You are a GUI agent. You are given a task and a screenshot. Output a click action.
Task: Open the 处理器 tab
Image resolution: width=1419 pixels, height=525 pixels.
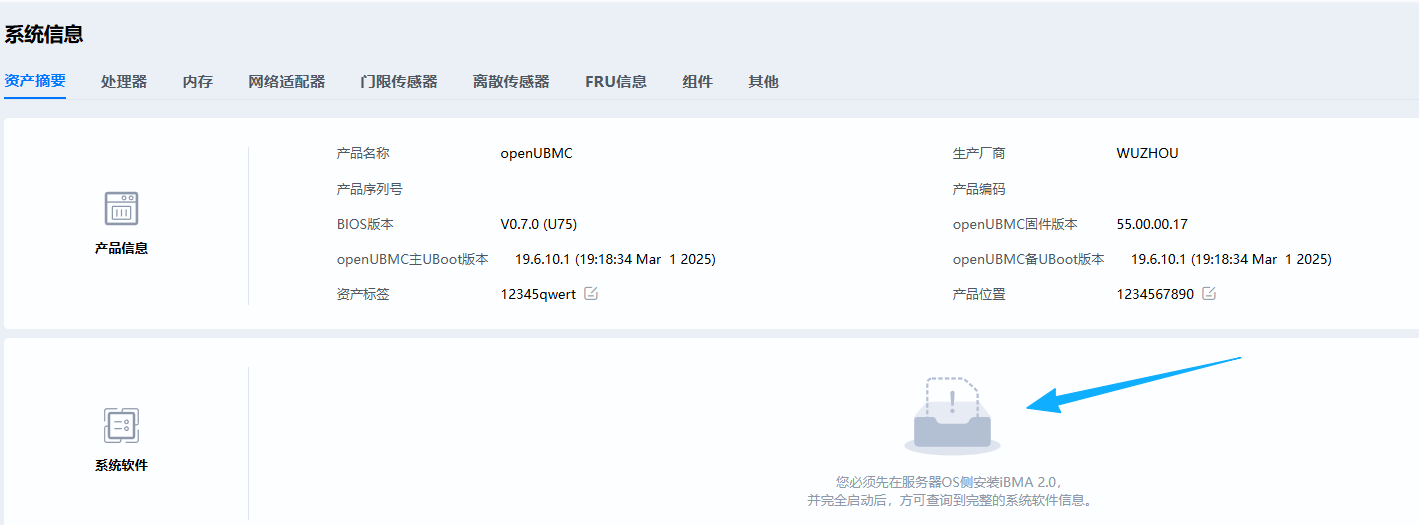point(124,82)
